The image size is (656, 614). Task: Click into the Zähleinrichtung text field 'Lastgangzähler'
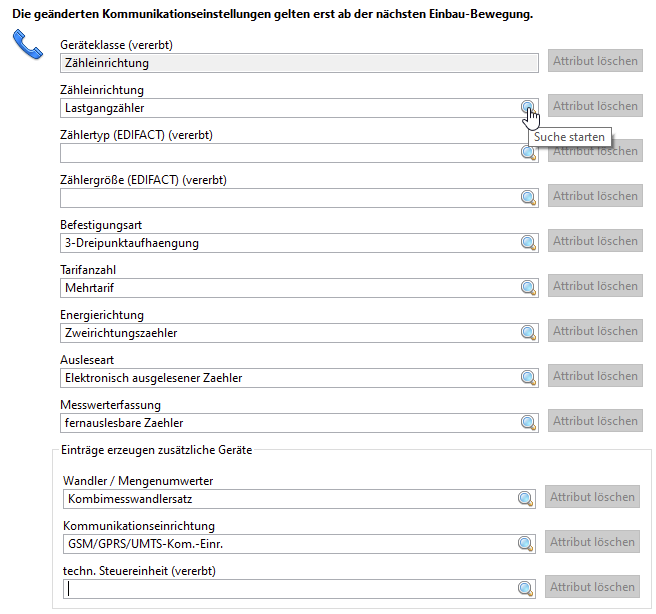(288, 107)
